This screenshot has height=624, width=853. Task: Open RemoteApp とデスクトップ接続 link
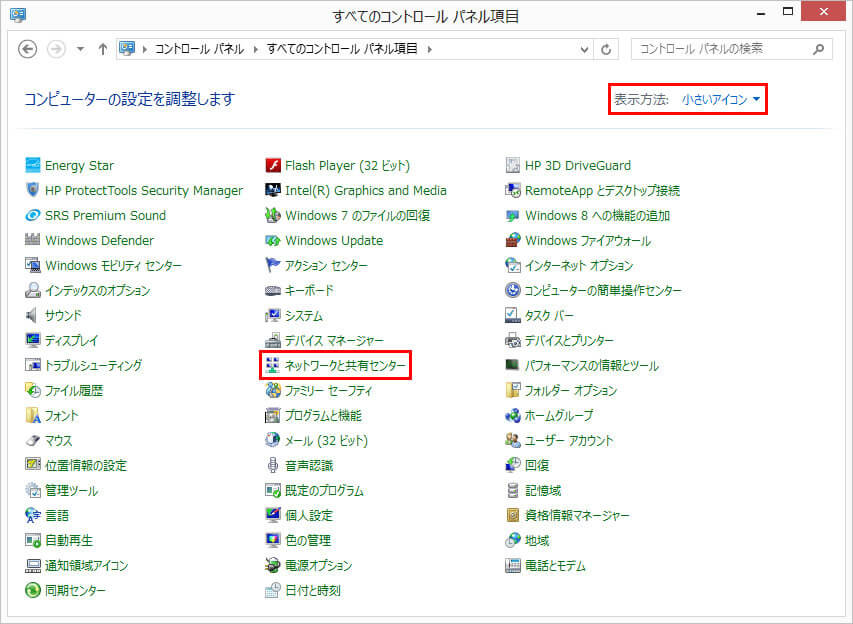coord(602,190)
